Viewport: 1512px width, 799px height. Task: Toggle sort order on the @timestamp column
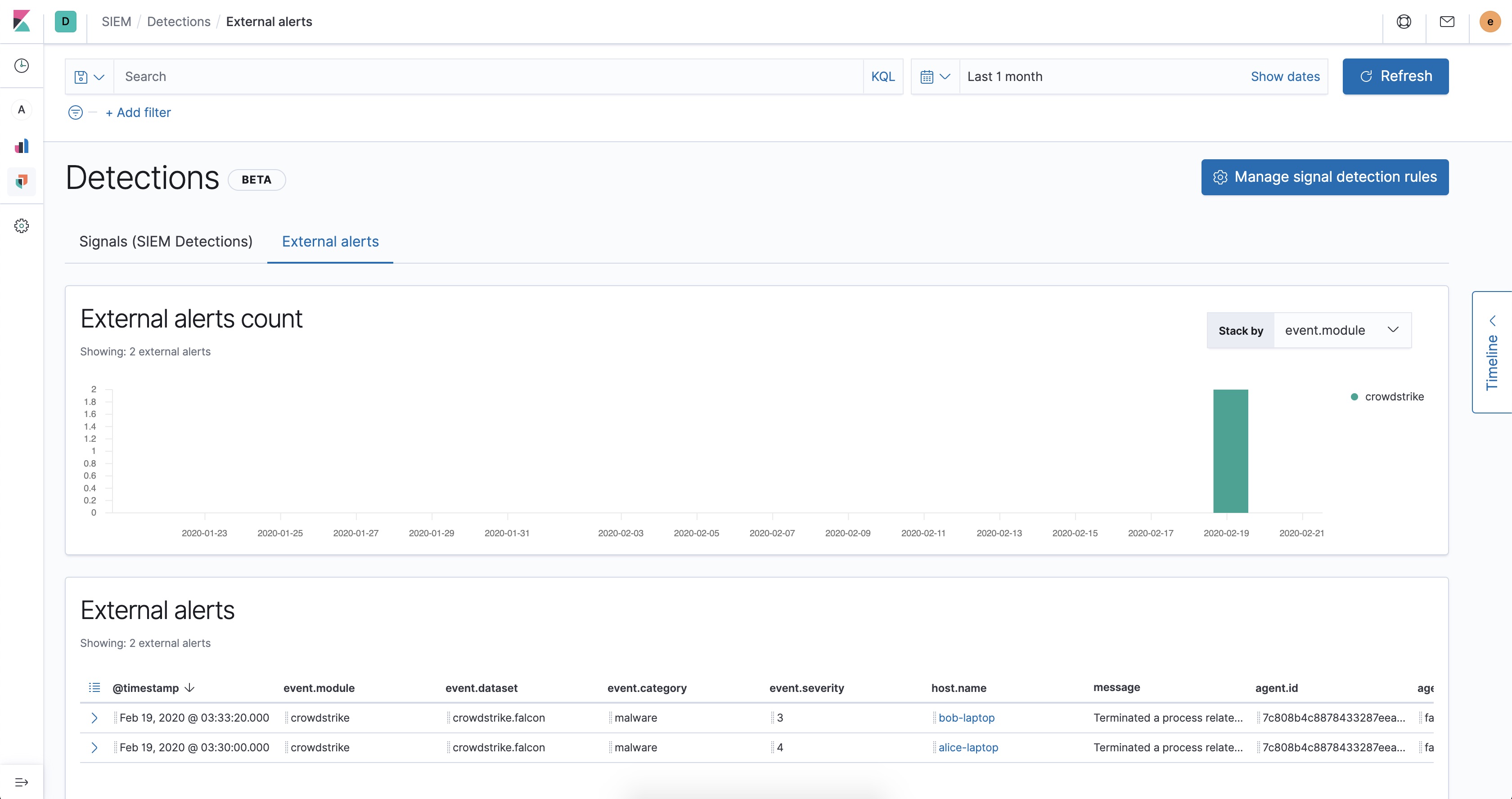click(189, 687)
